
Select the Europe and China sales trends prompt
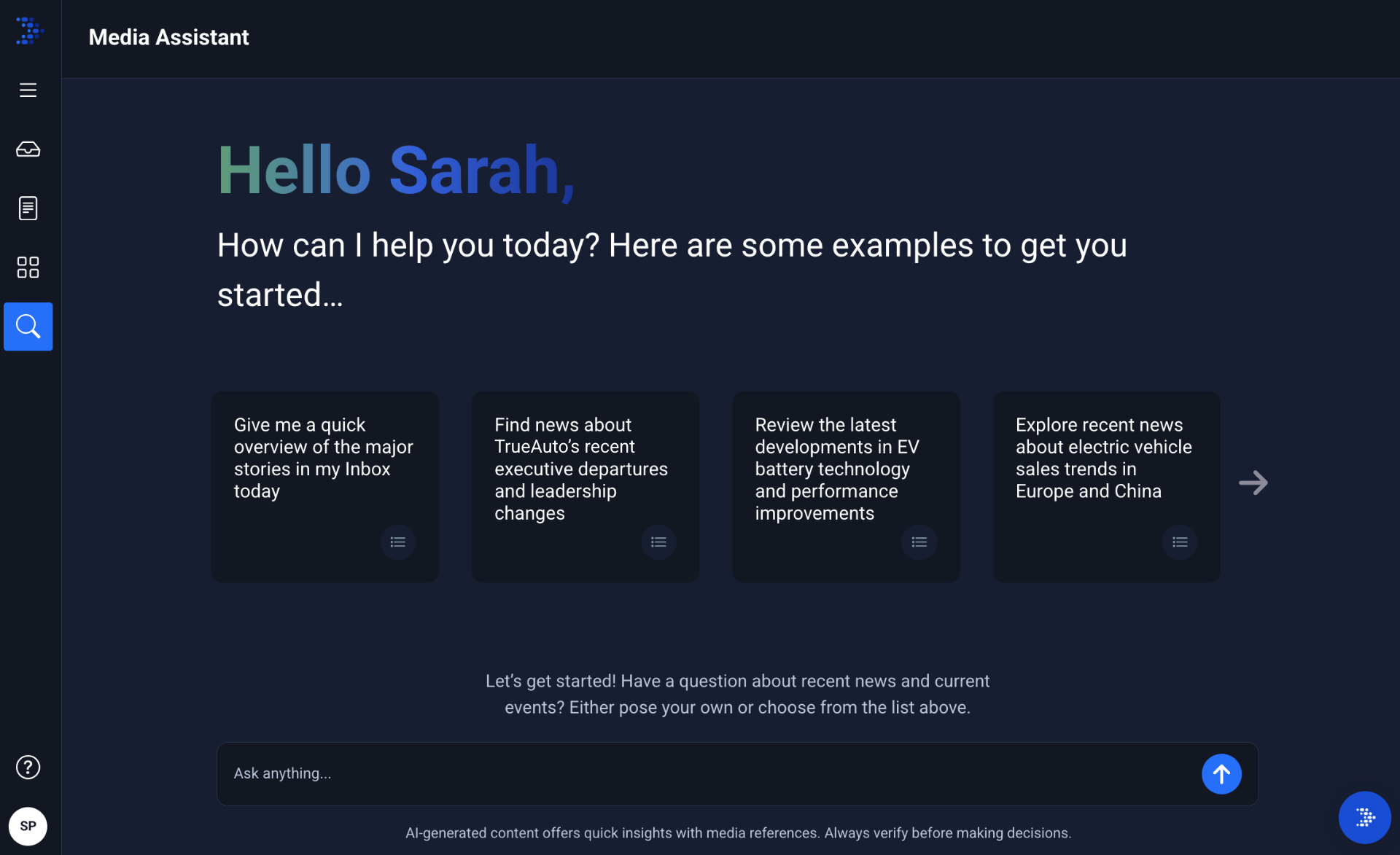coord(1103,458)
